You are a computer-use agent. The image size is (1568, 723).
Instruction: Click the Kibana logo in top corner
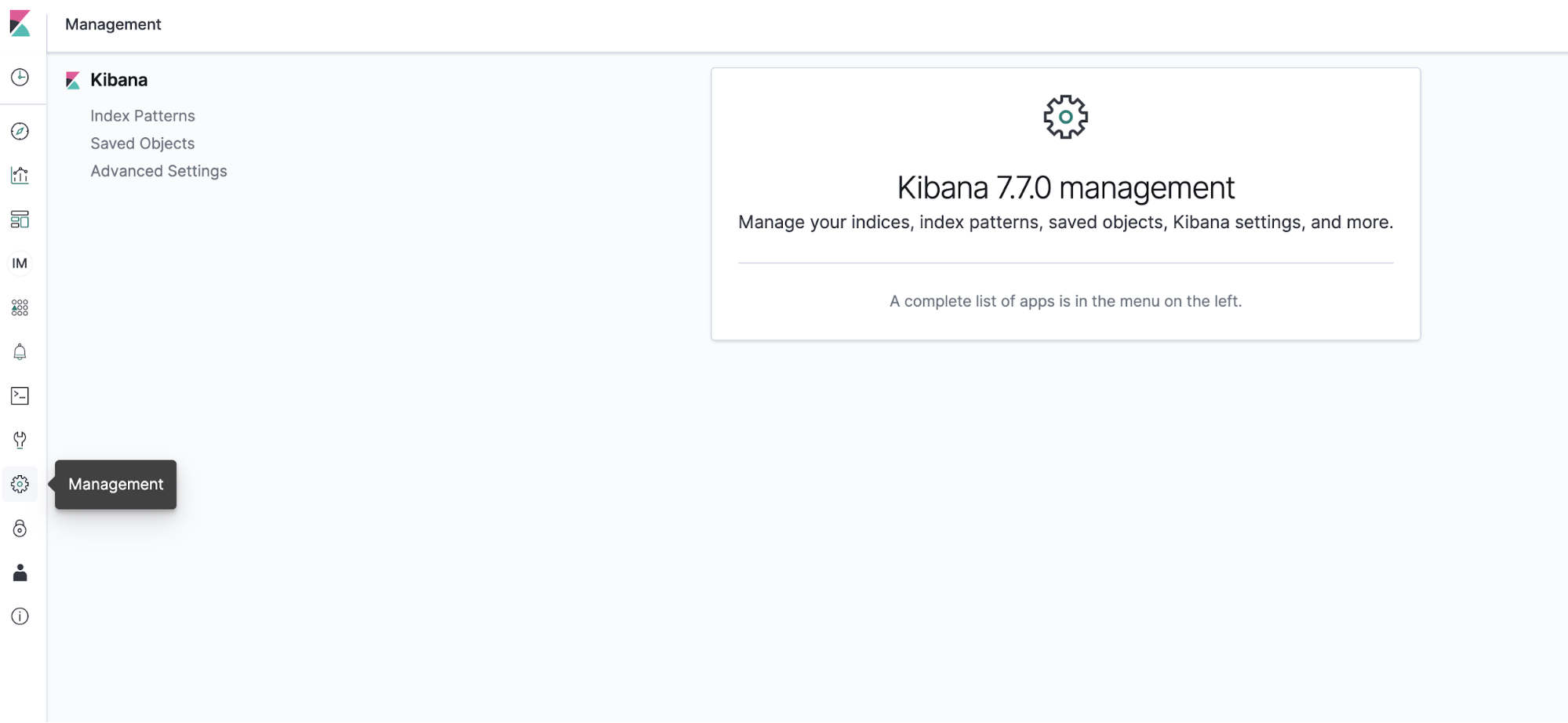click(20, 24)
